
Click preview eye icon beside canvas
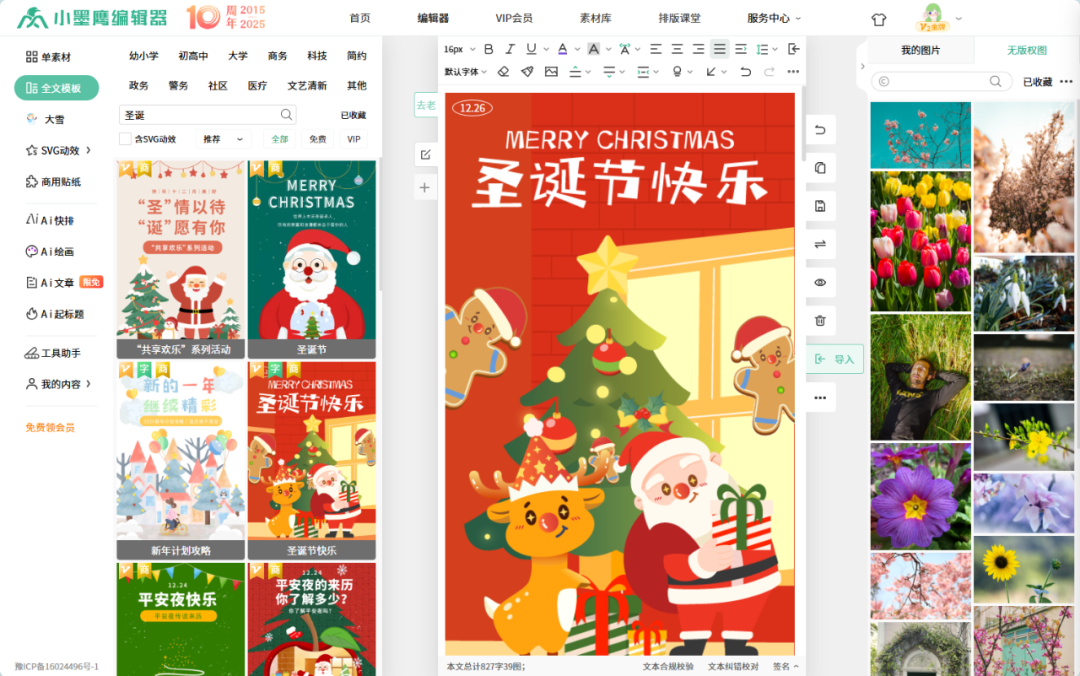click(x=820, y=283)
